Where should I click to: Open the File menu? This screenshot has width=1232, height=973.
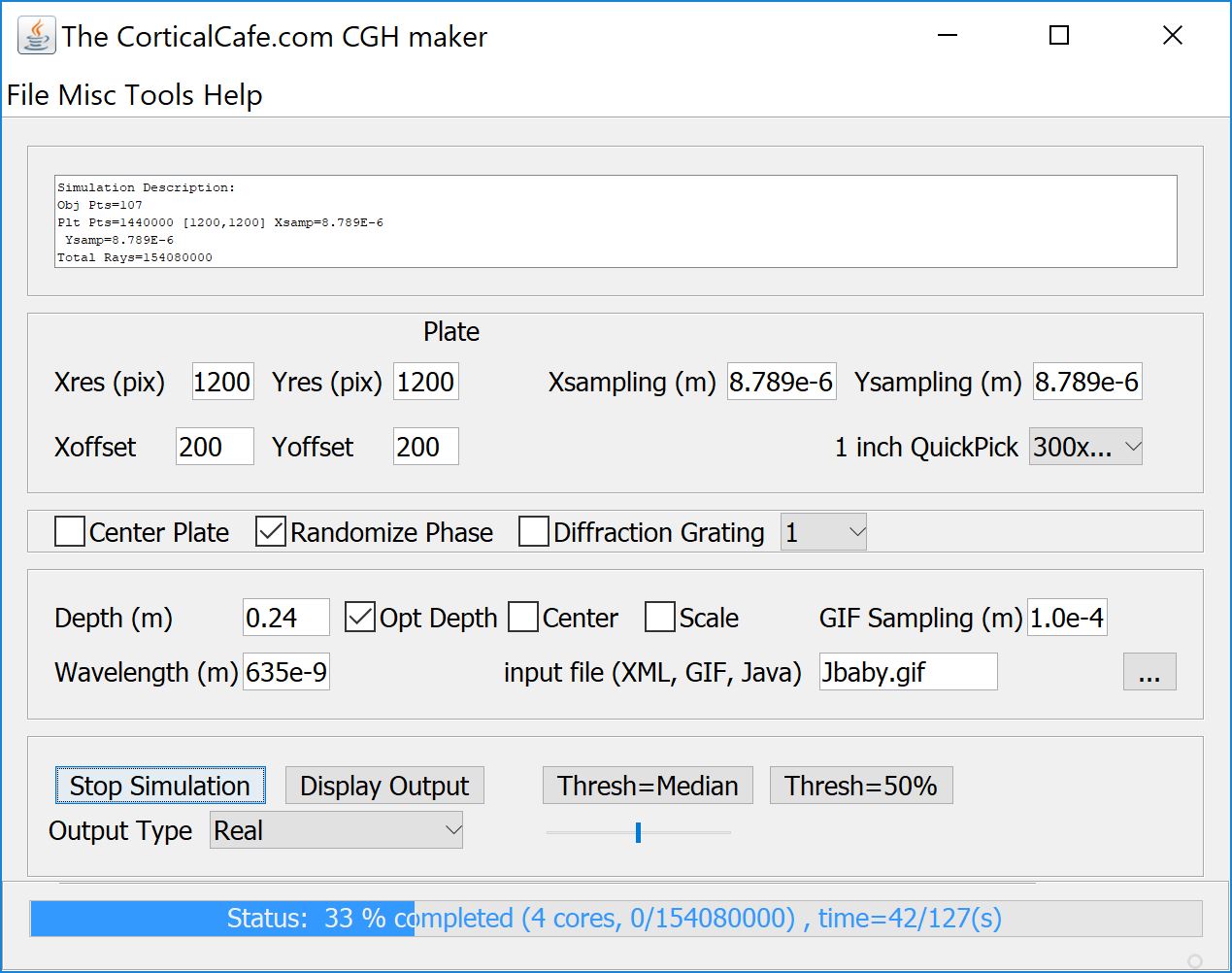pyautogui.click(x=28, y=95)
